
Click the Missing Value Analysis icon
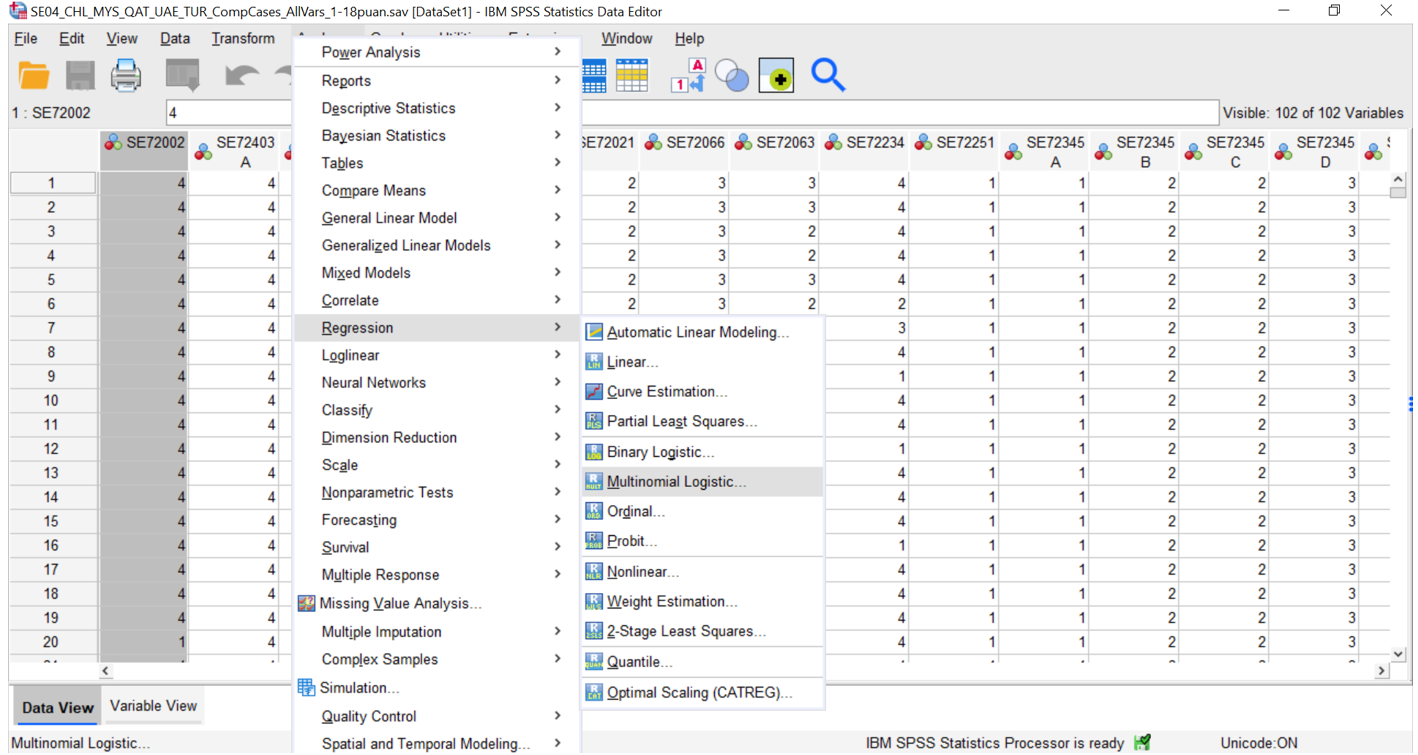[307, 603]
